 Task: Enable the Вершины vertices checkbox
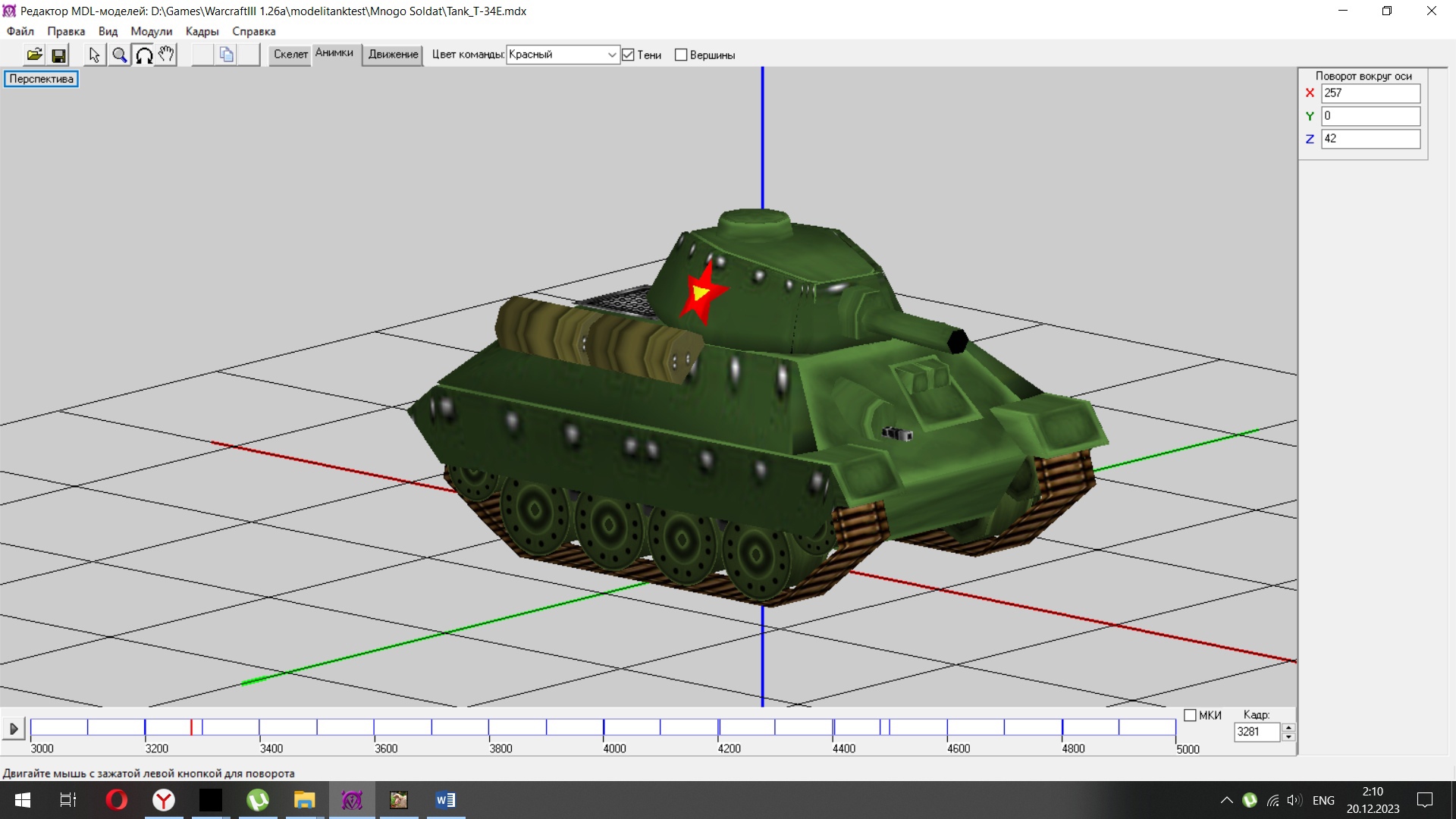[x=681, y=55]
